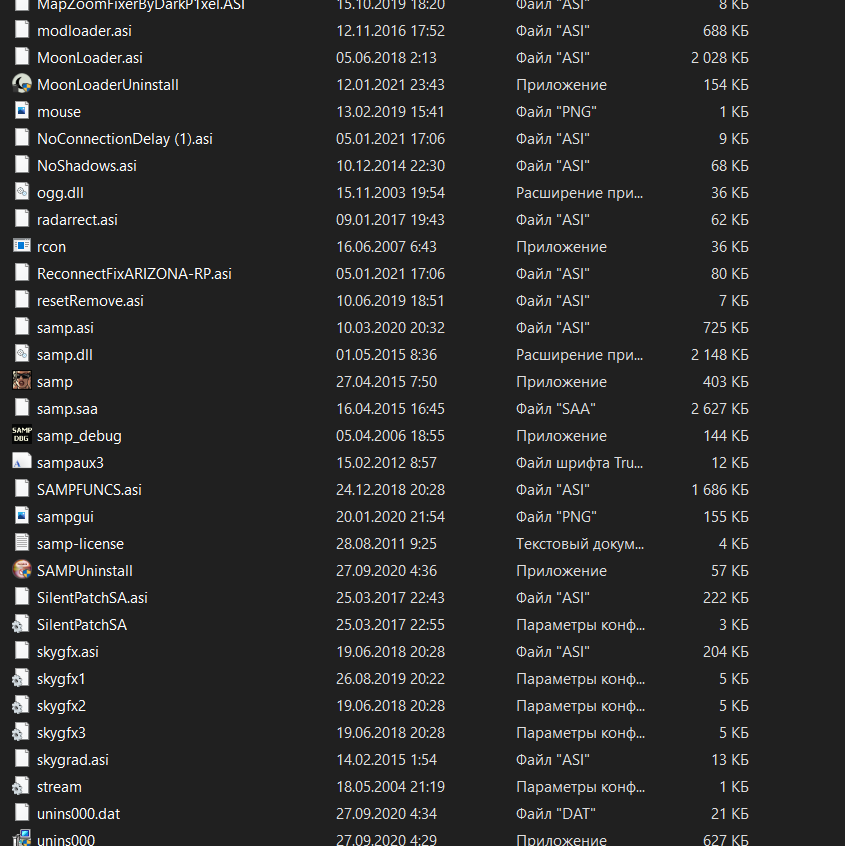Select the file name MoonLoaderUninstall

pos(107,85)
